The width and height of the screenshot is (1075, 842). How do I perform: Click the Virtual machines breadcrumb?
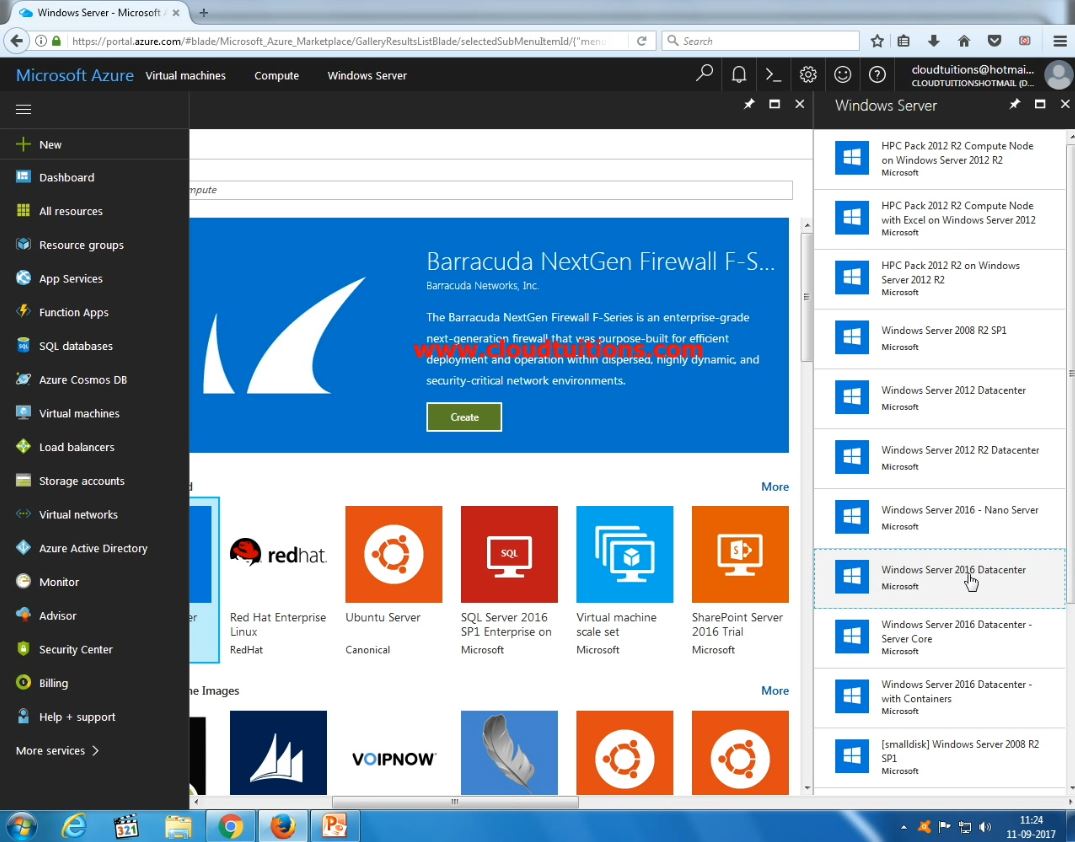(185, 75)
